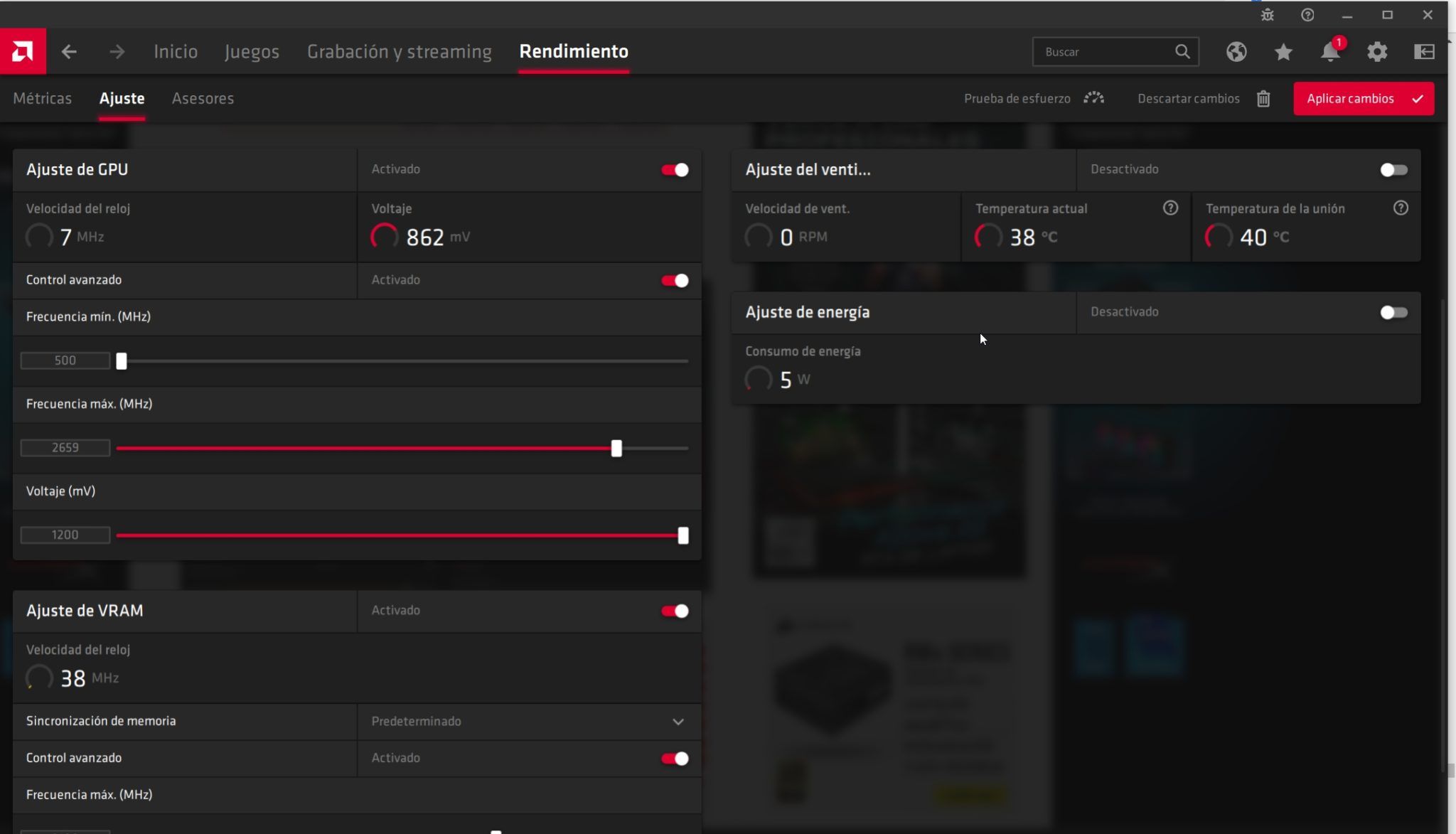Screen dimensions: 1456x834
Task: Click the Frecuencia máx slider handle
Action: pos(617,448)
